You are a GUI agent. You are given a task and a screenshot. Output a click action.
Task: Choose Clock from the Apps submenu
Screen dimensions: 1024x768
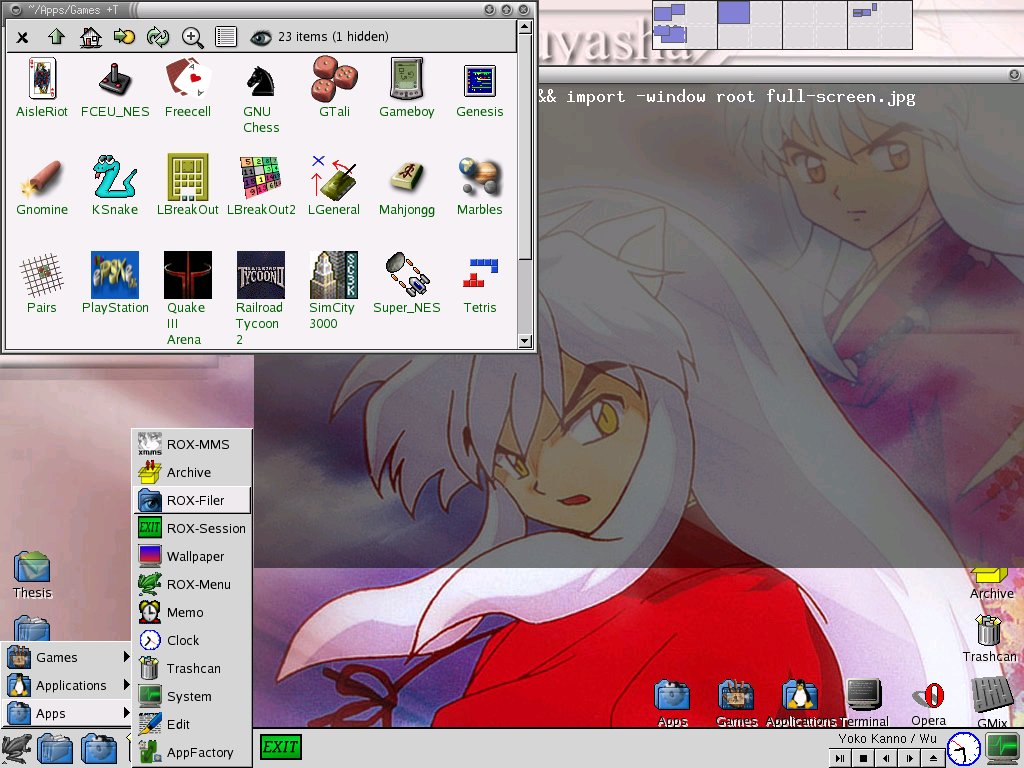coord(192,641)
